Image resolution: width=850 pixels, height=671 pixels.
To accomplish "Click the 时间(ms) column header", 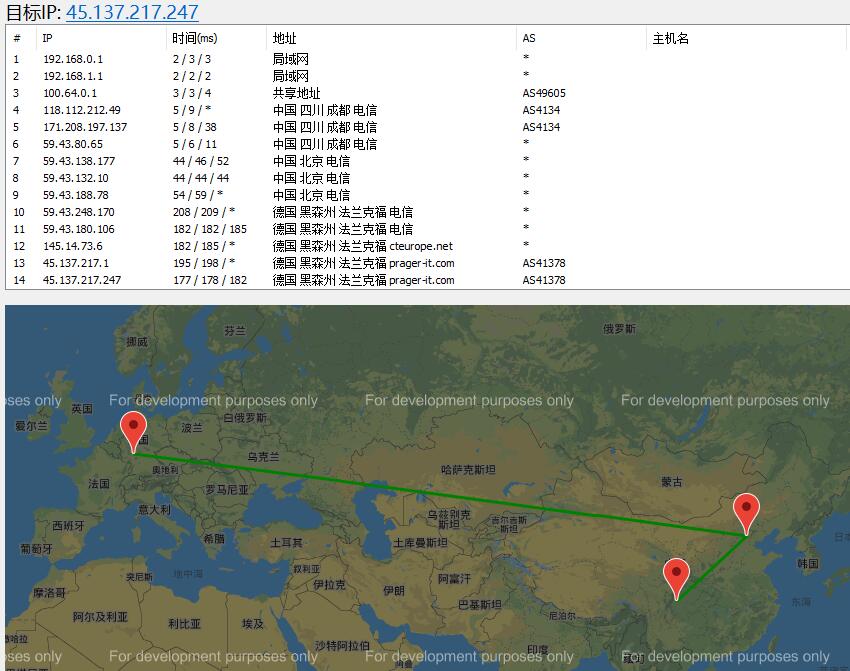I will [x=195, y=38].
